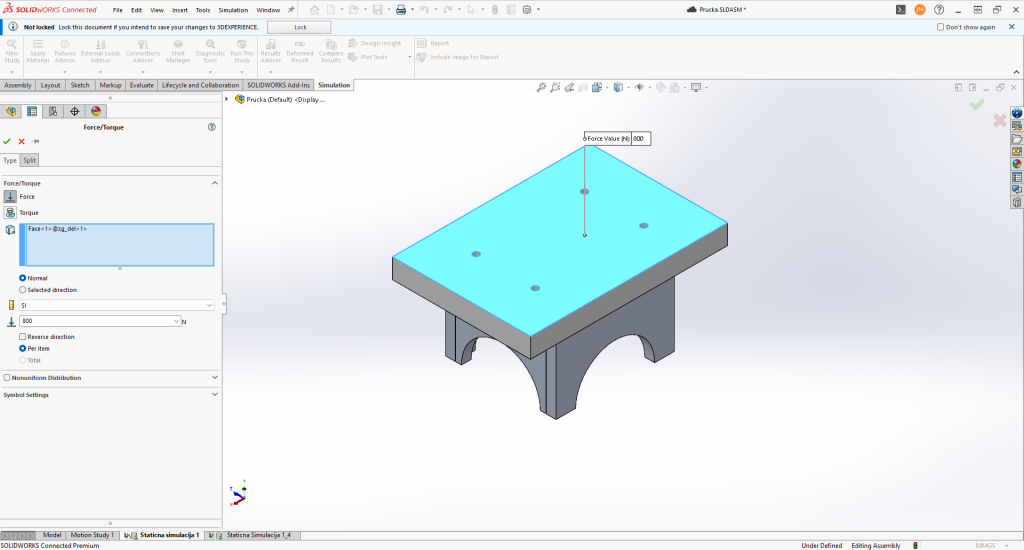The image size is (1024, 550).
Task: Open user profile orange avatar
Action: [x=920, y=10]
